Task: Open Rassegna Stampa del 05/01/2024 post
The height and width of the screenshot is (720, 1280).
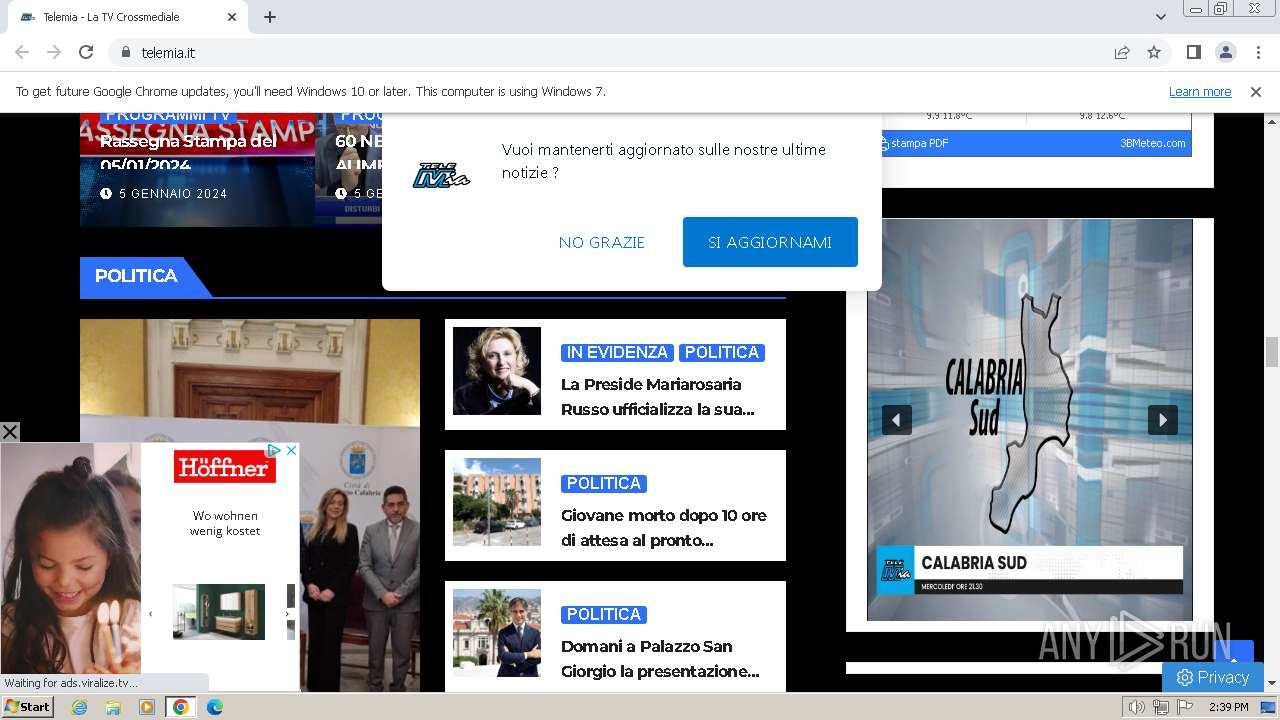Action: [x=188, y=152]
